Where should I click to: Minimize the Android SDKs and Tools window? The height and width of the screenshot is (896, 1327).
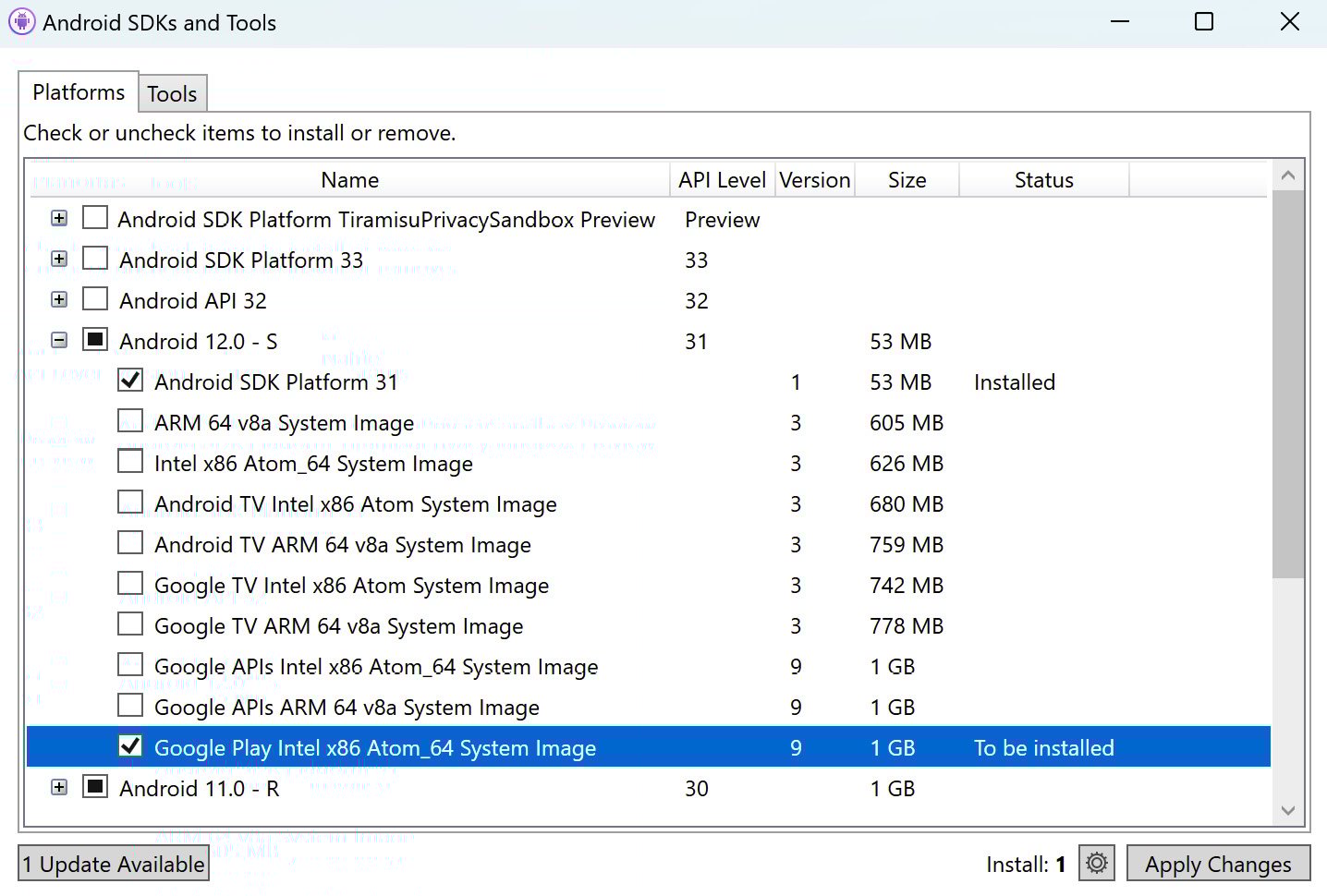tap(1120, 21)
